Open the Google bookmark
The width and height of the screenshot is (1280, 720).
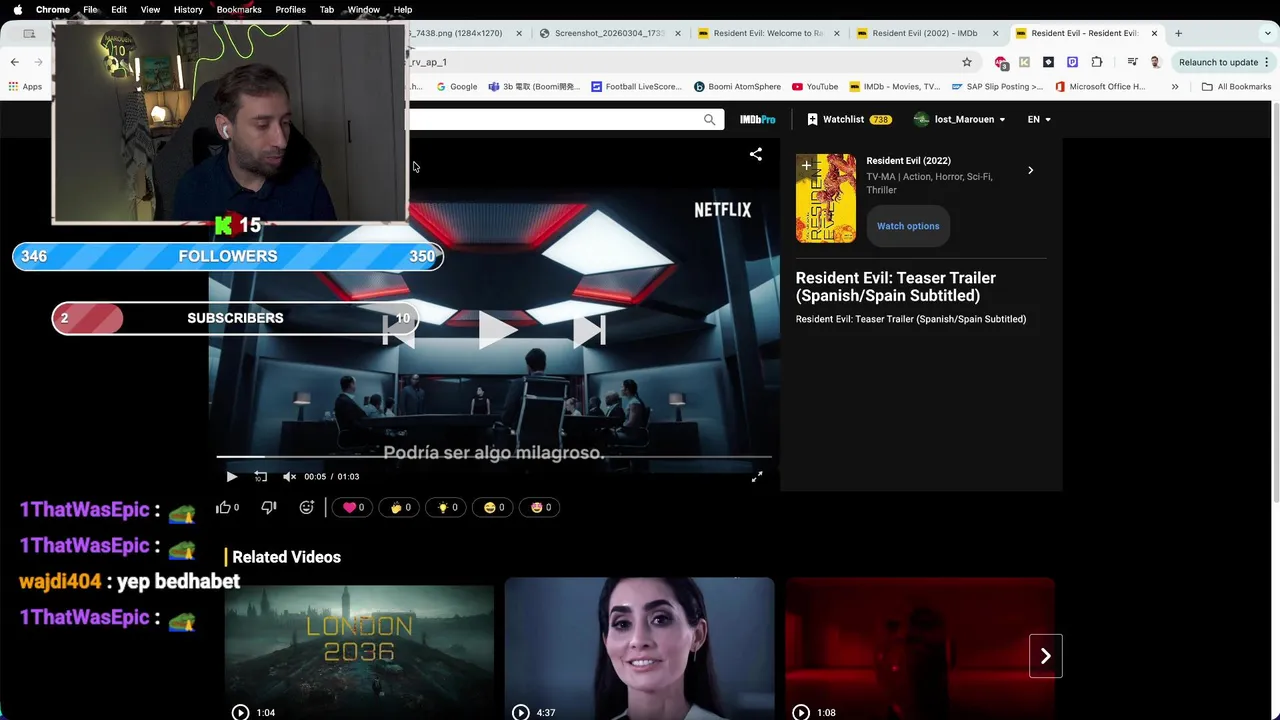tap(456, 87)
